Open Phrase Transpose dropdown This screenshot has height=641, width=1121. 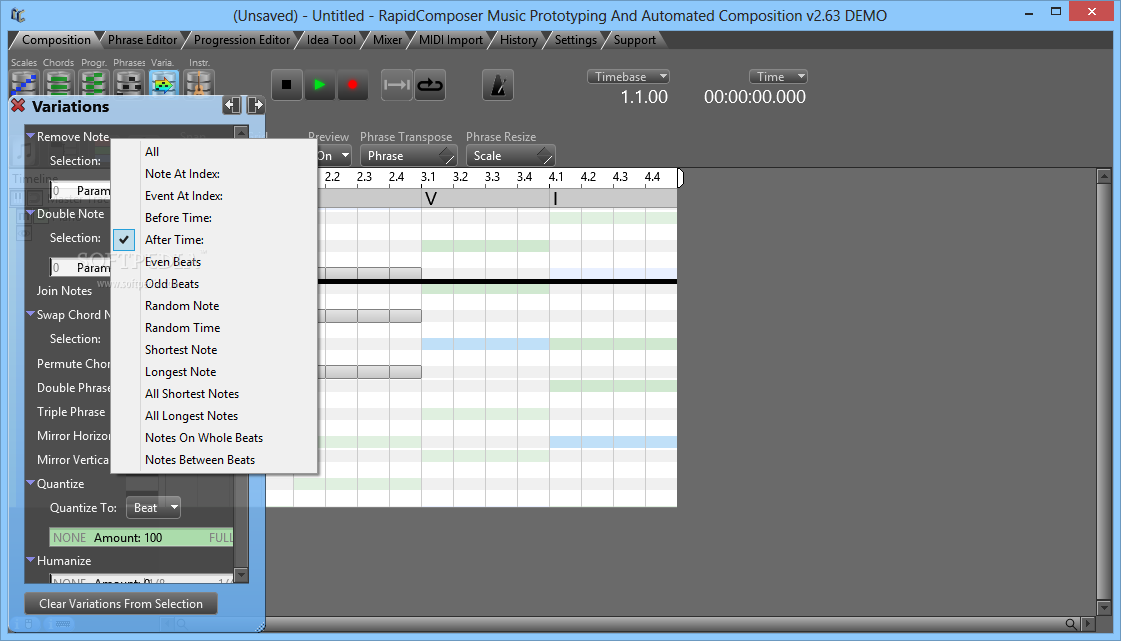point(408,156)
